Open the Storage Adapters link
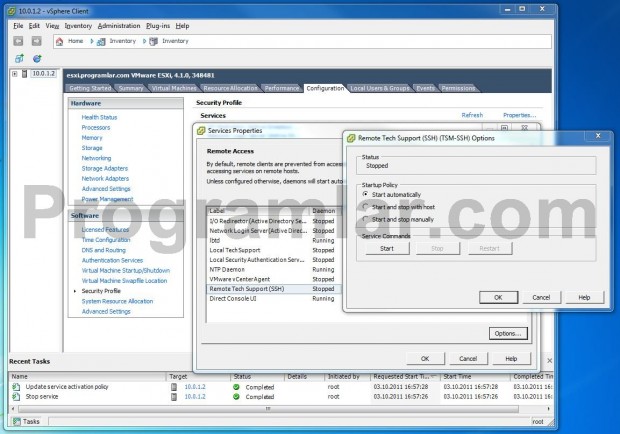 pos(105,168)
